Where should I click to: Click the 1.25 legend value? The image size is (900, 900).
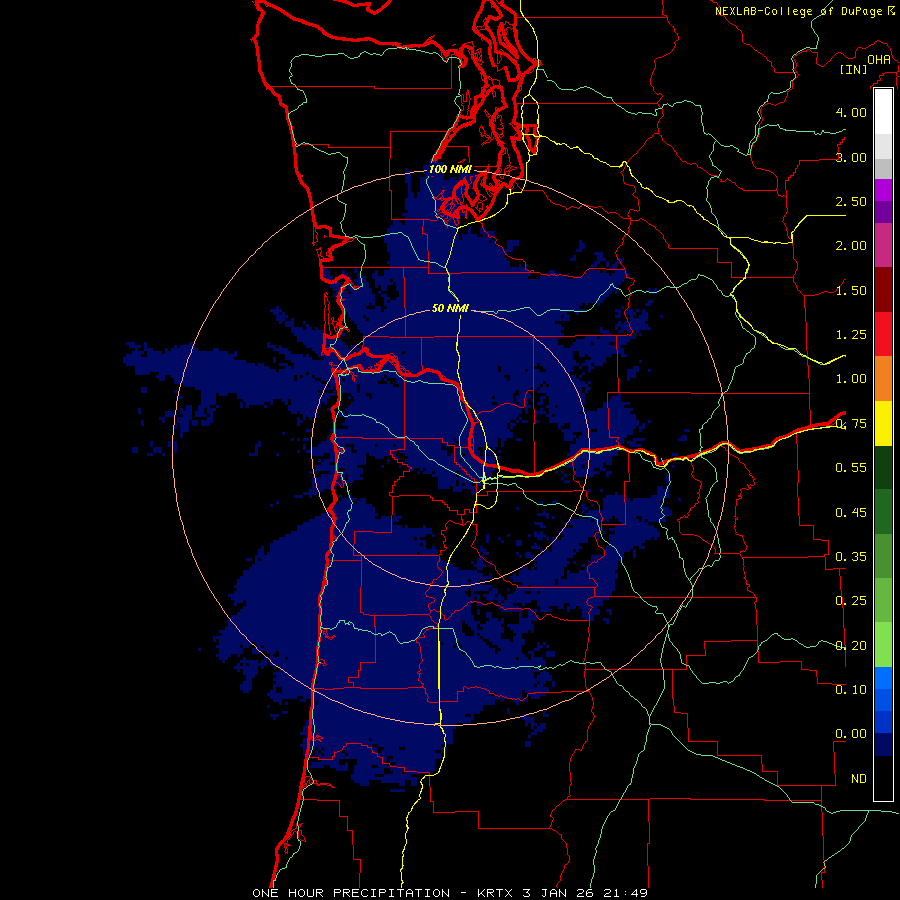851,335
